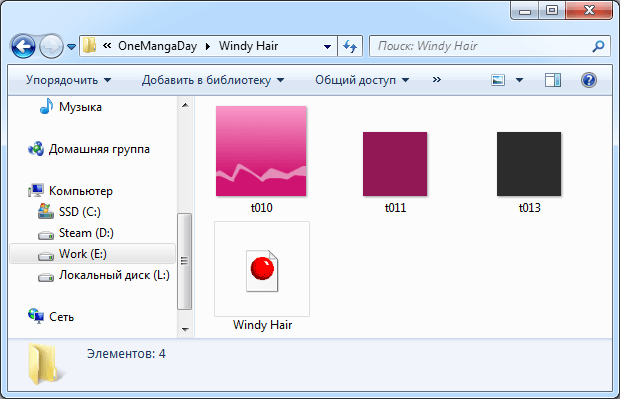620x399 pixels.
Task: Click the Windy Hair file name label
Action: [x=263, y=325]
